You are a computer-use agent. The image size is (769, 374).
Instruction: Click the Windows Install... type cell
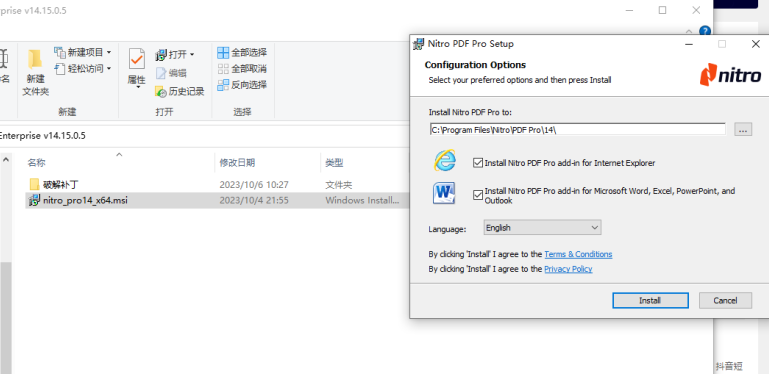(x=362, y=200)
